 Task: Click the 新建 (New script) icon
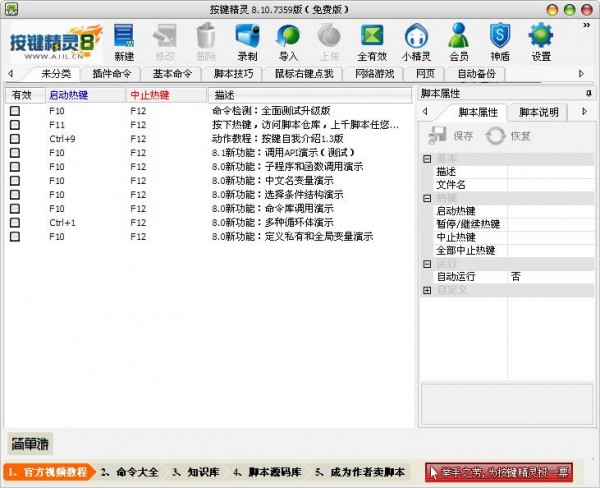(x=124, y=42)
